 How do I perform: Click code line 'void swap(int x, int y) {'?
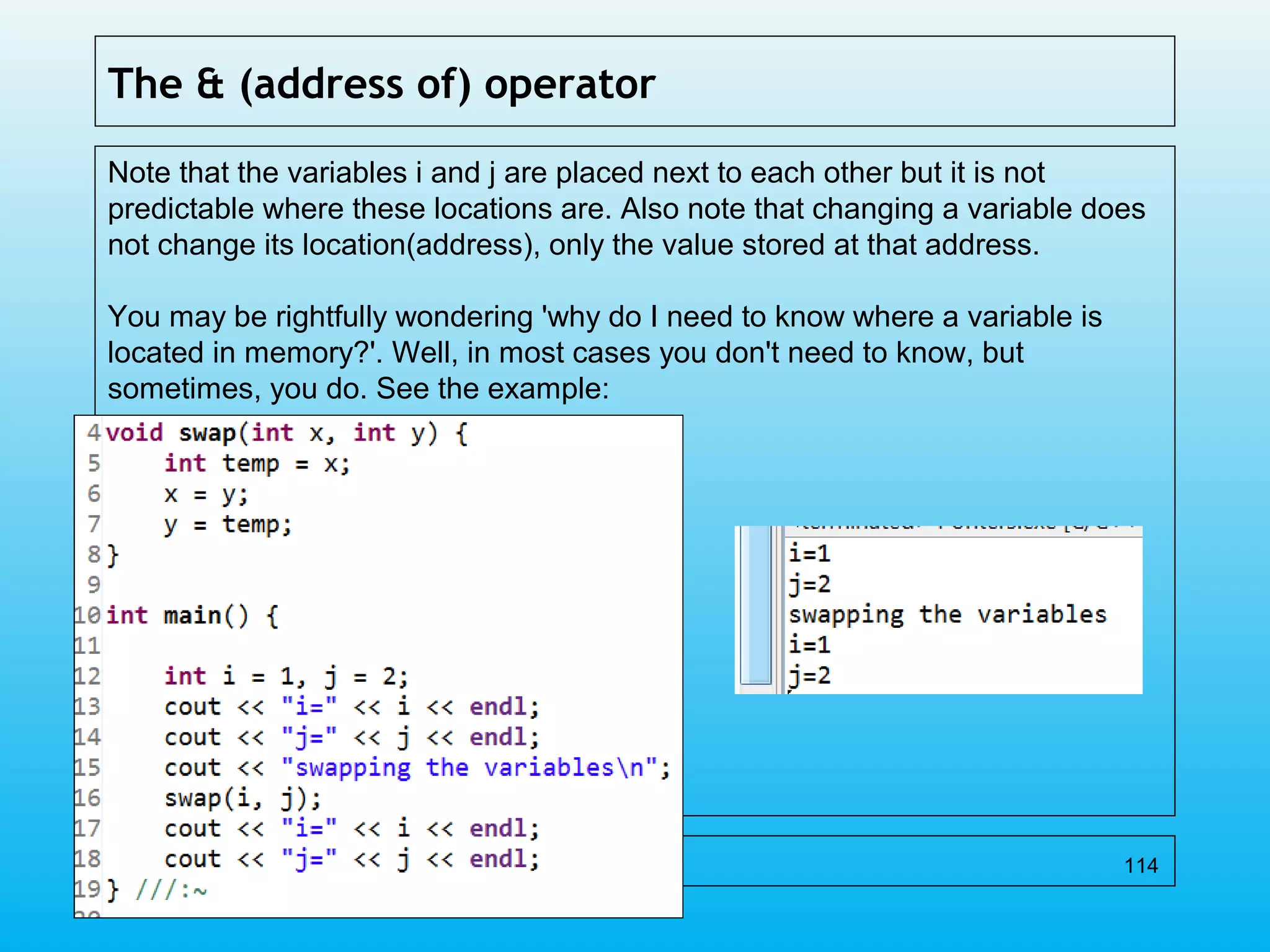pyautogui.click(x=286, y=433)
